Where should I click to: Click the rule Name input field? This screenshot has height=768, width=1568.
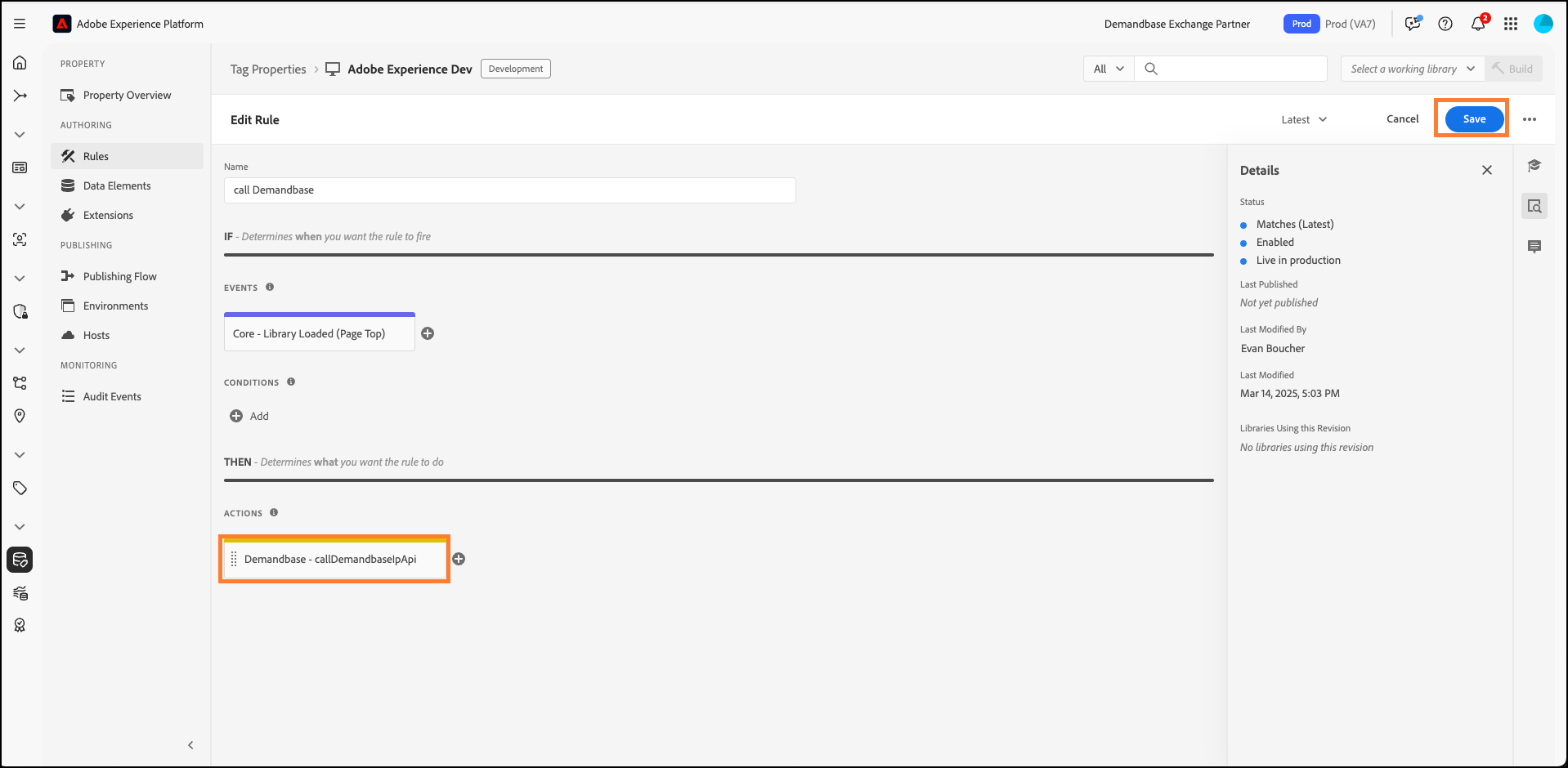pos(509,190)
